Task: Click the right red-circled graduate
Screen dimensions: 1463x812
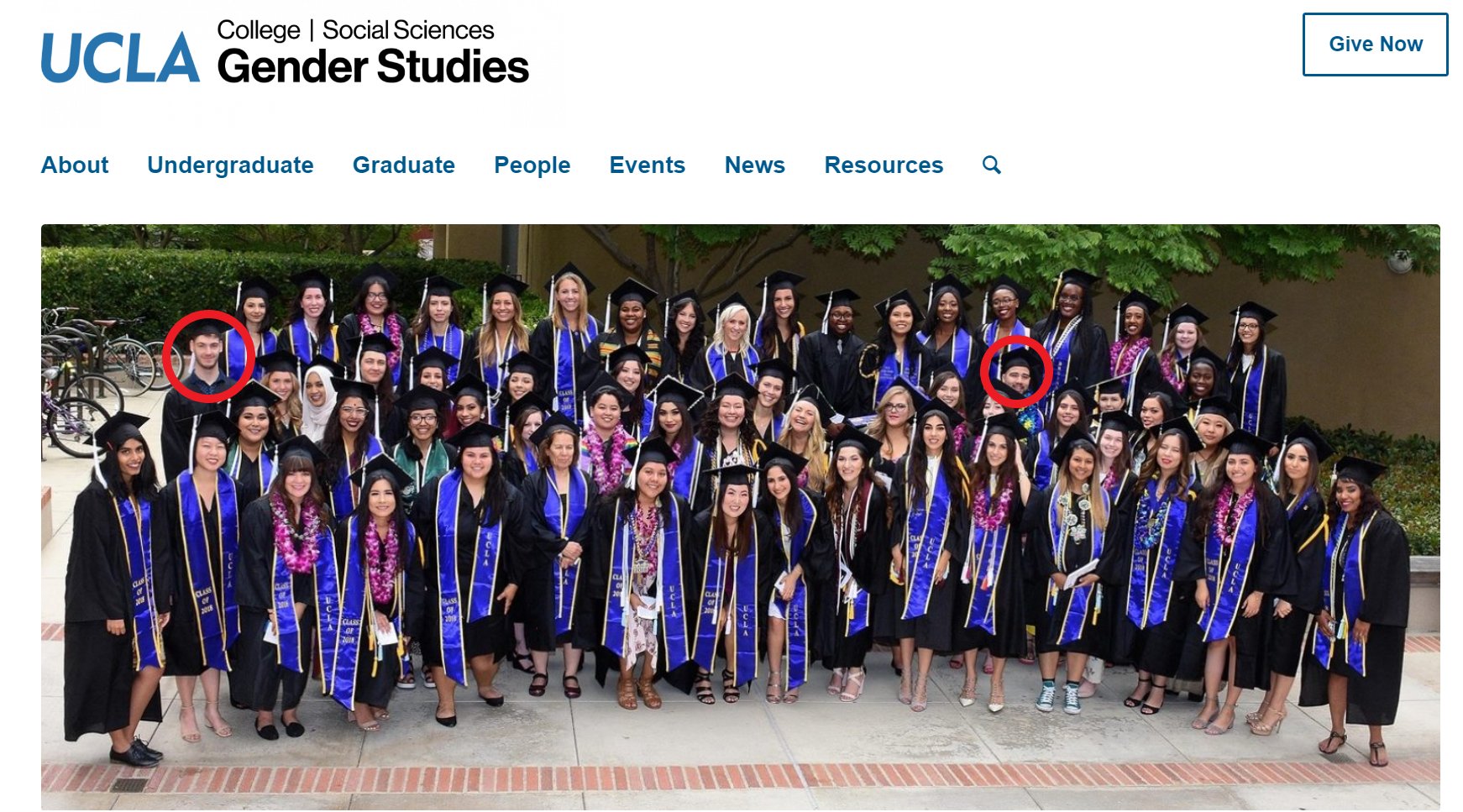Action: pyautogui.click(x=1016, y=371)
